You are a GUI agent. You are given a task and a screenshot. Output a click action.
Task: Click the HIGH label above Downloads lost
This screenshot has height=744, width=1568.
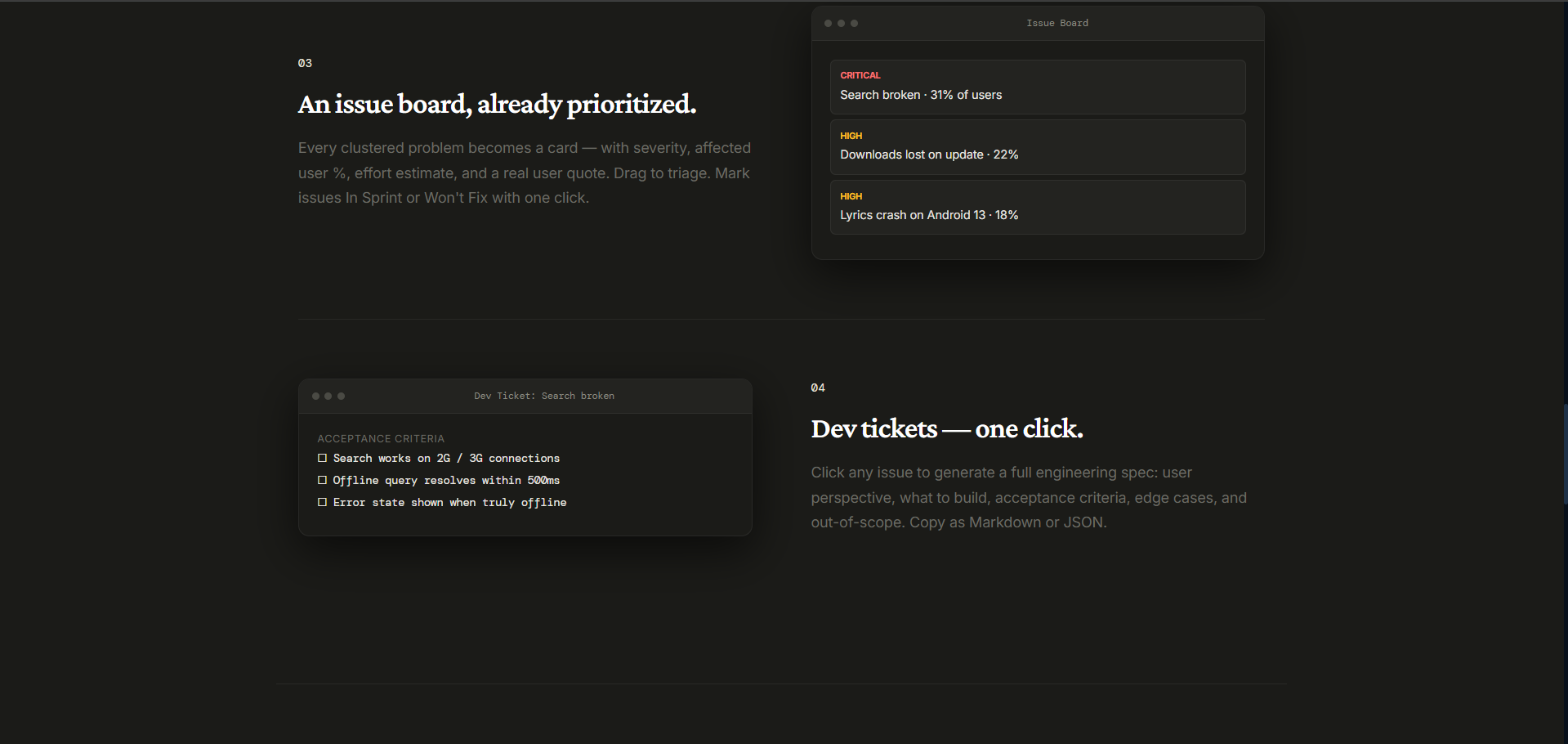(851, 136)
